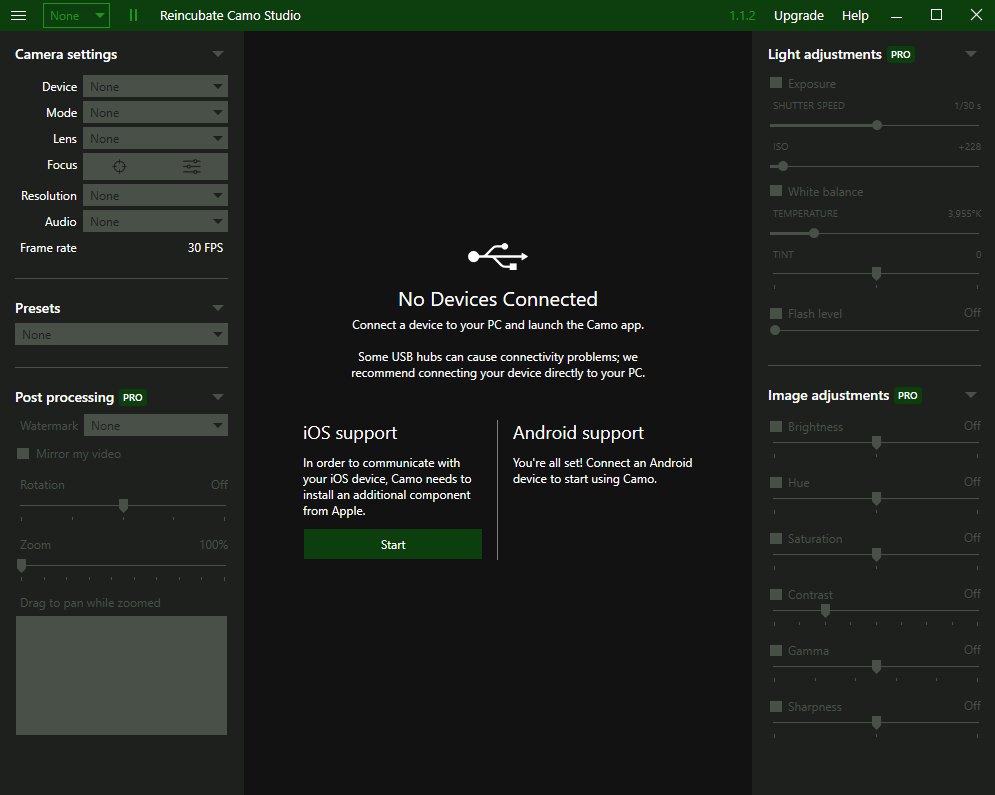This screenshot has height=795, width=995.
Task: Enable the Mirror my video checkbox
Action: click(x=24, y=454)
